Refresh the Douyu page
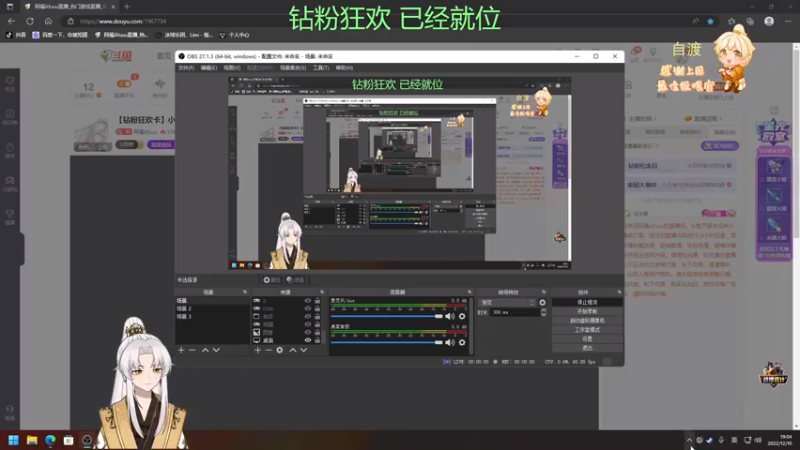Screen dimensions: 800x450 [30, 21]
